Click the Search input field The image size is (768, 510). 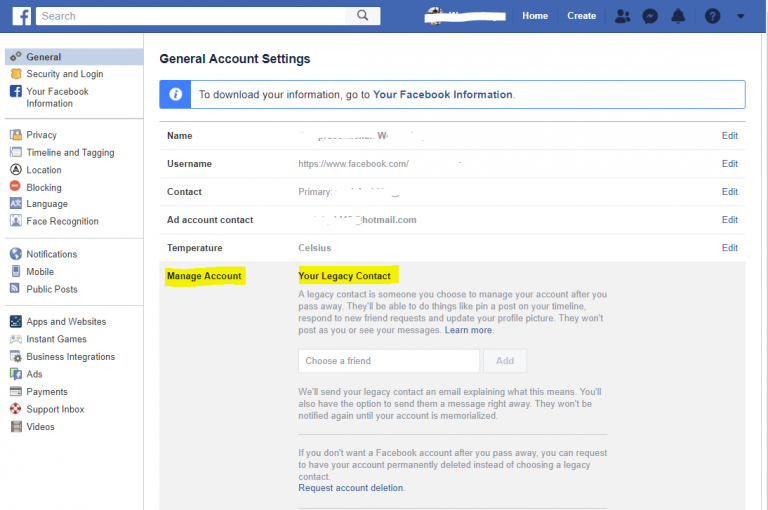[191, 16]
